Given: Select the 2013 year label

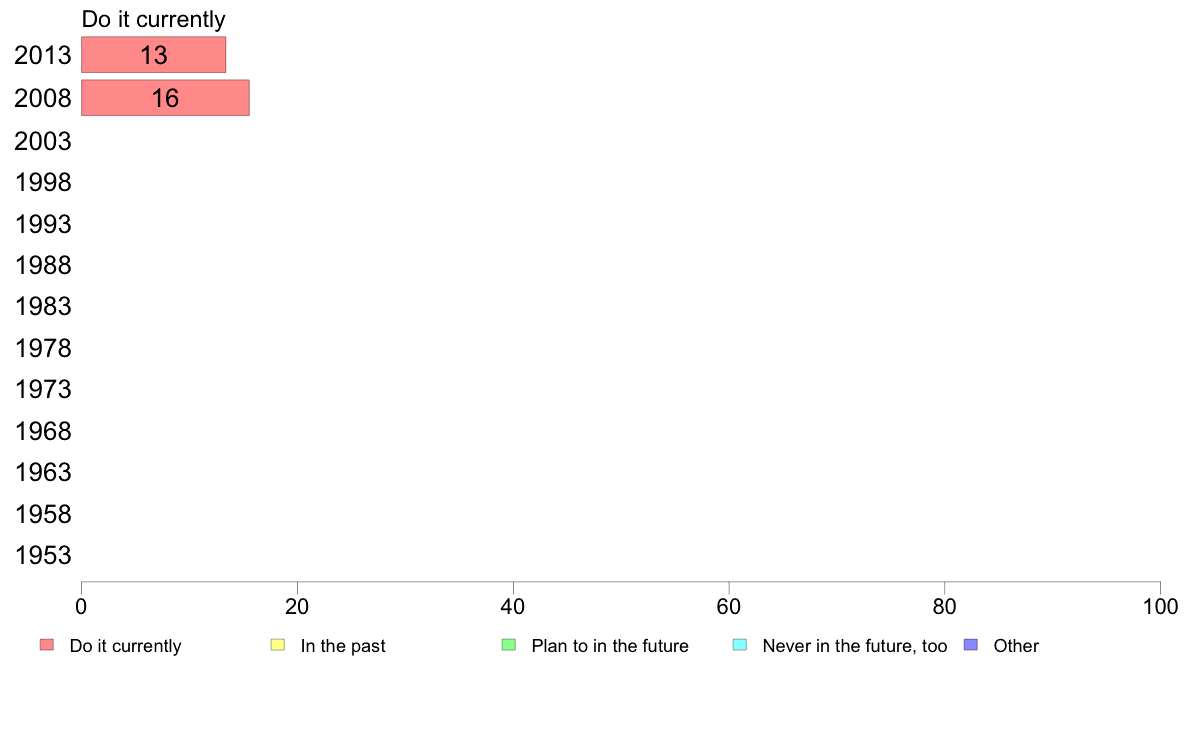Looking at the screenshot, I should pyautogui.click(x=43, y=56).
